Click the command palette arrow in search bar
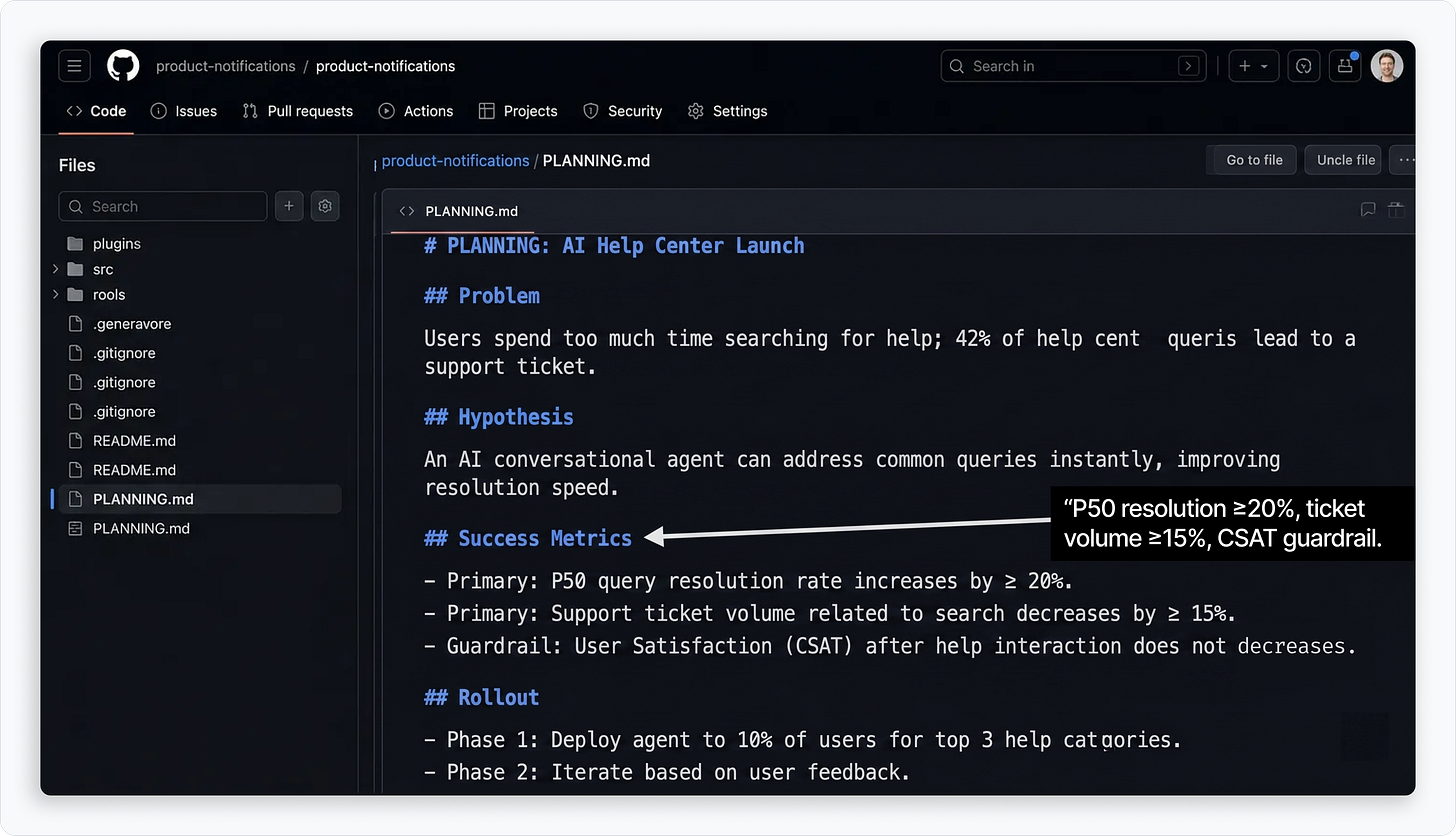This screenshot has height=836, width=1456. coord(1188,66)
